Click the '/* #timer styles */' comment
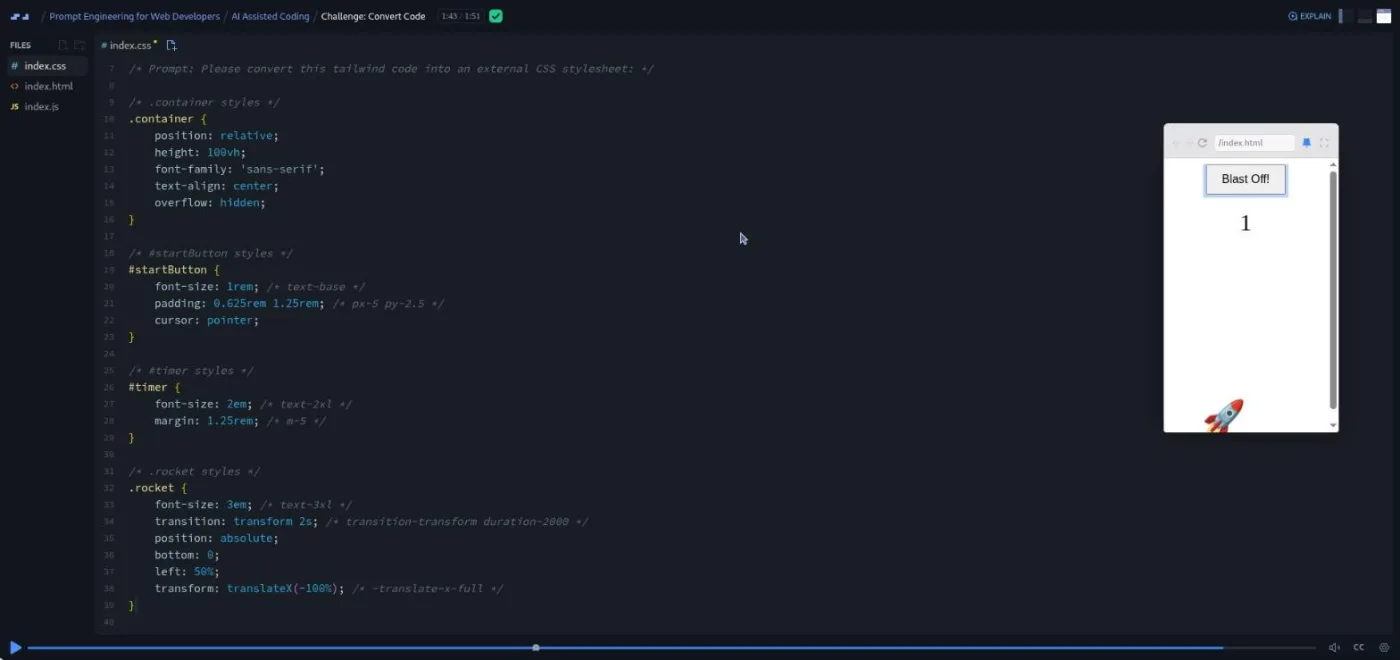The width and height of the screenshot is (1400, 660). [x=191, y=371]
